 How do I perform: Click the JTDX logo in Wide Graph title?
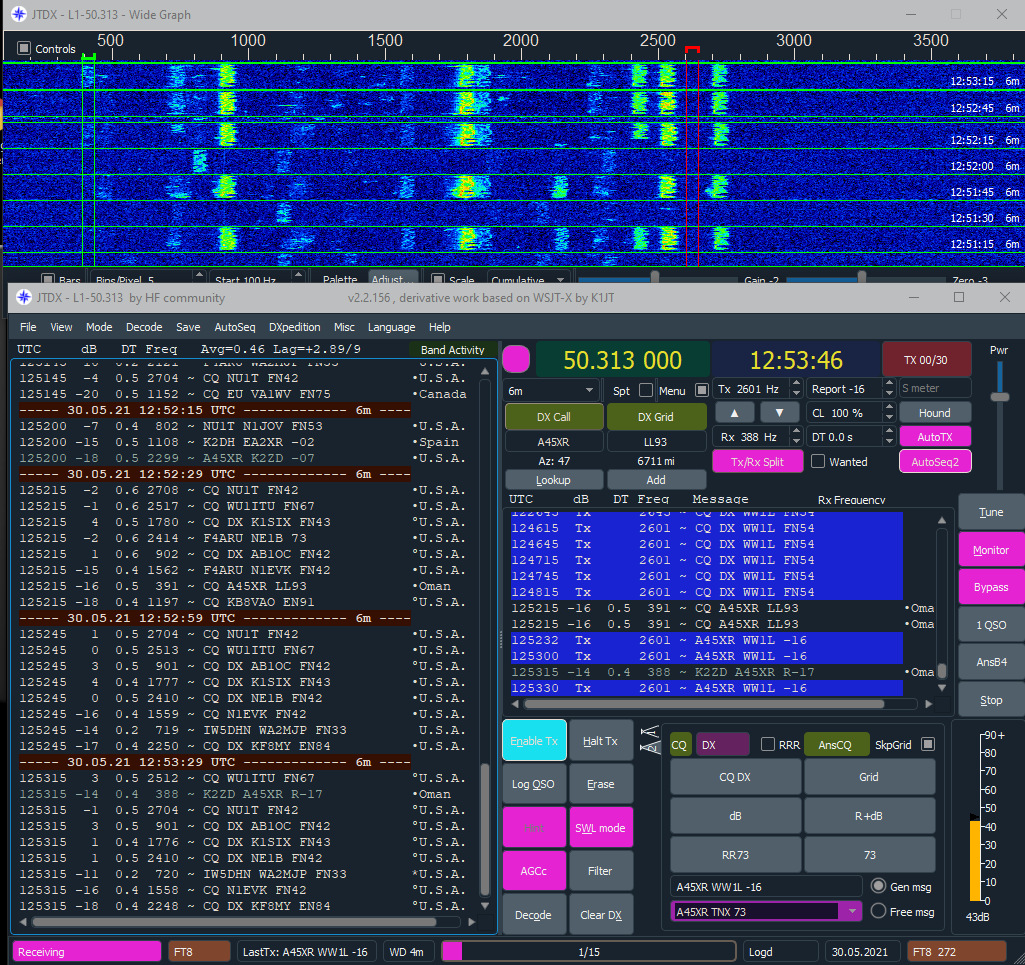coord(19,14)
